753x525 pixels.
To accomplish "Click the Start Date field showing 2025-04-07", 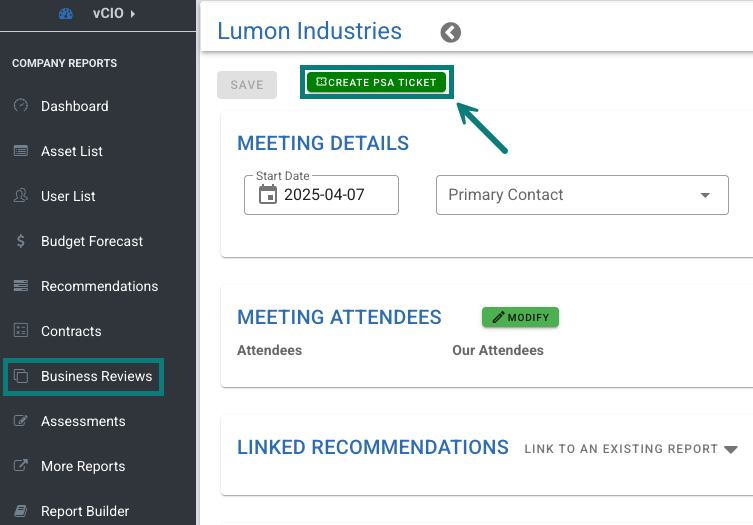I will (321, 195).
